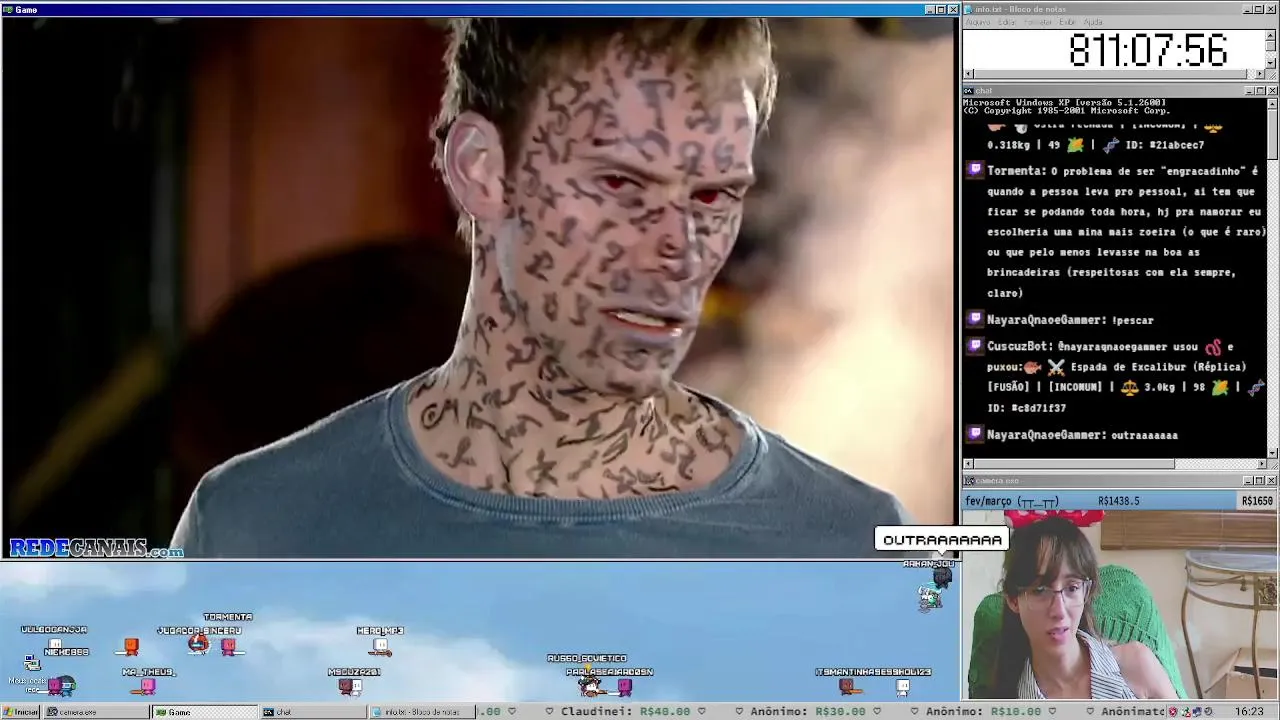Click the 'ID: #c8d71f37' text in chat
Image resolution: width=1280 pixels, height=720 pixels.
(1026, 408)
